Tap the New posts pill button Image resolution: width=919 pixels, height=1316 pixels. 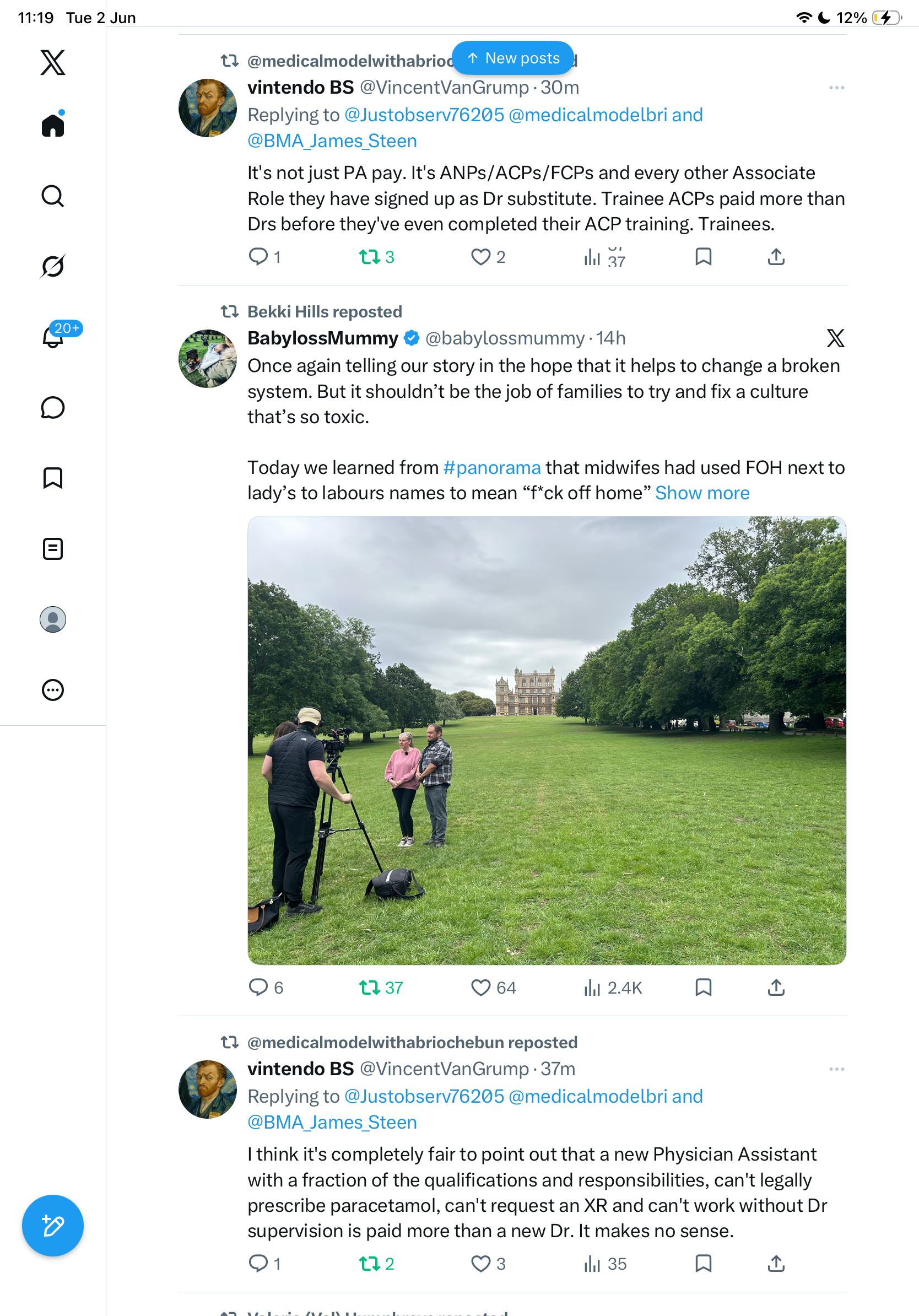coord(513,58)
